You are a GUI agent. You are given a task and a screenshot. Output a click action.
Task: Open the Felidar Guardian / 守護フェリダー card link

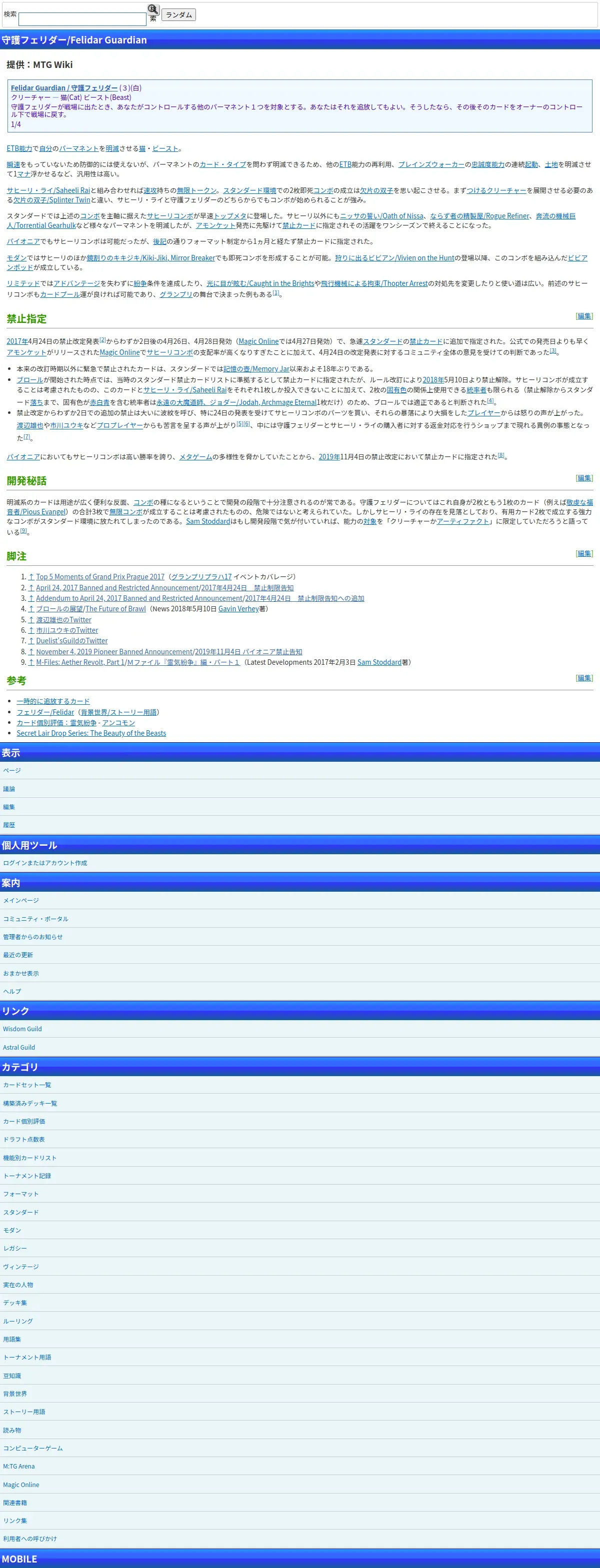coord(64,87)
